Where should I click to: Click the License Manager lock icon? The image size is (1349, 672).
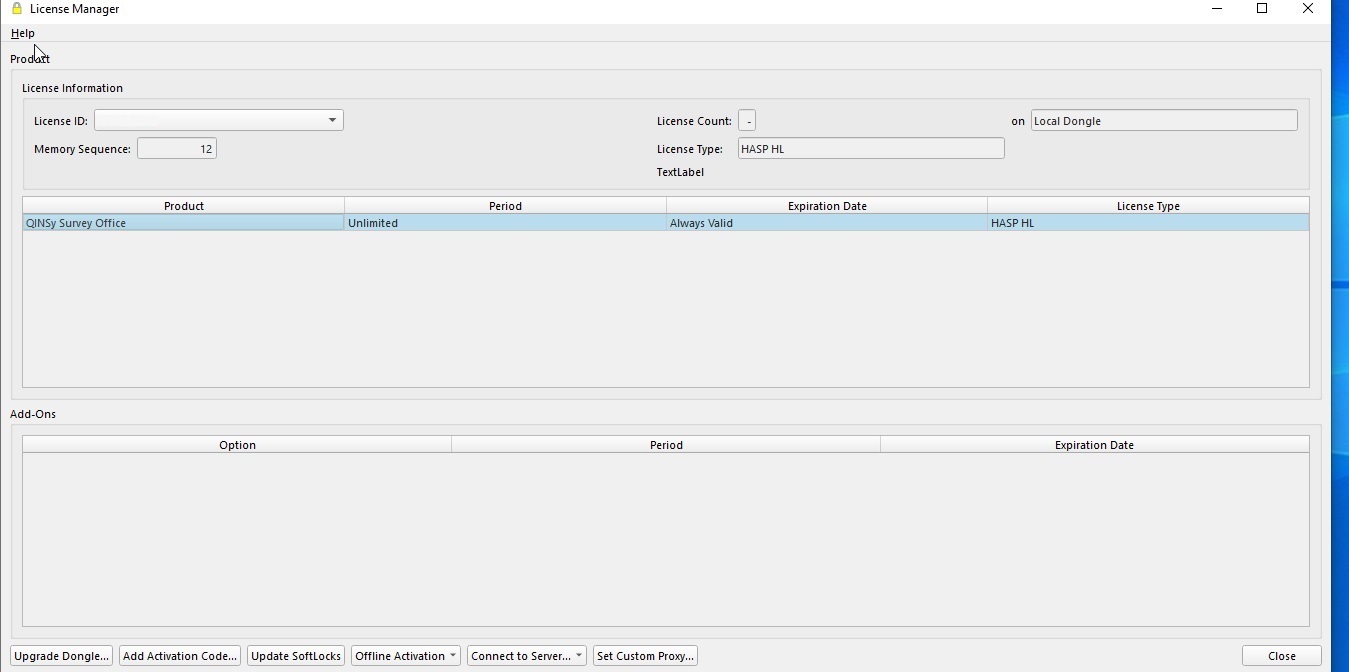[16, 9]
